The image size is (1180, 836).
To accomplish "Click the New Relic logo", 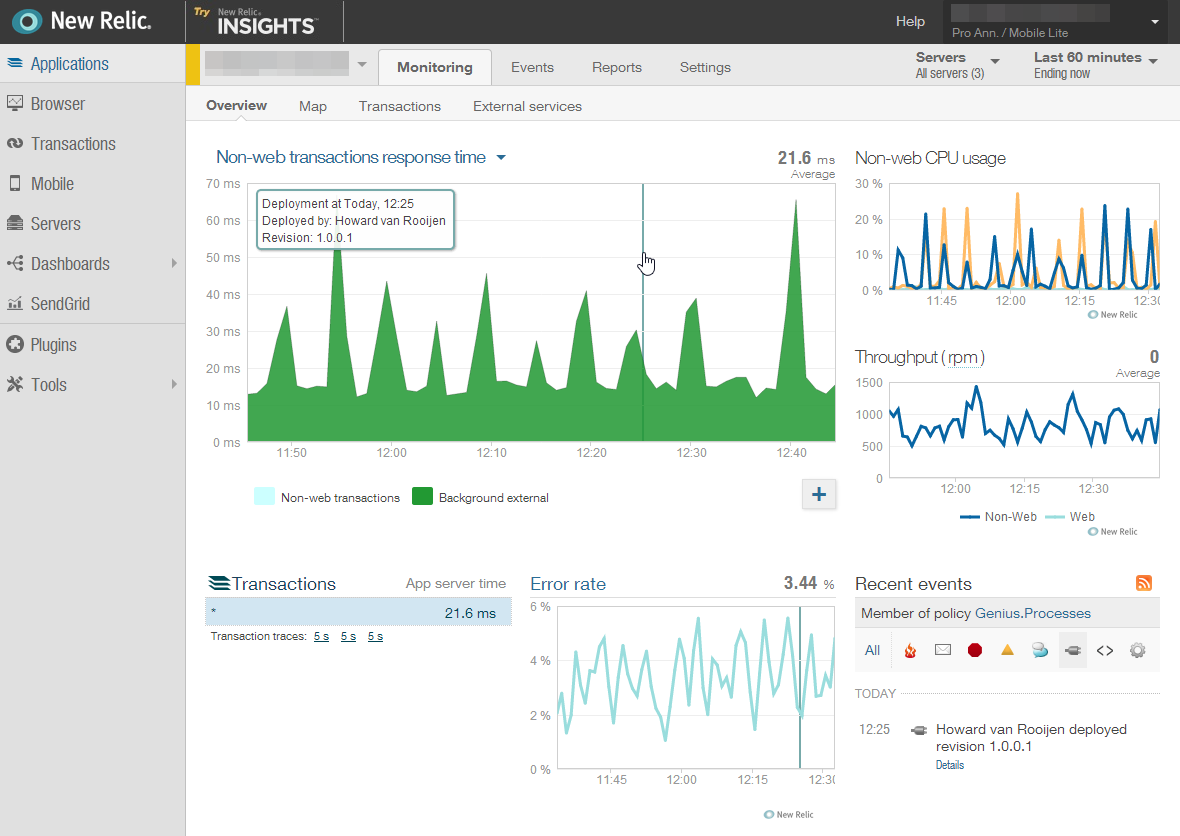I will [x=81, y=21].
